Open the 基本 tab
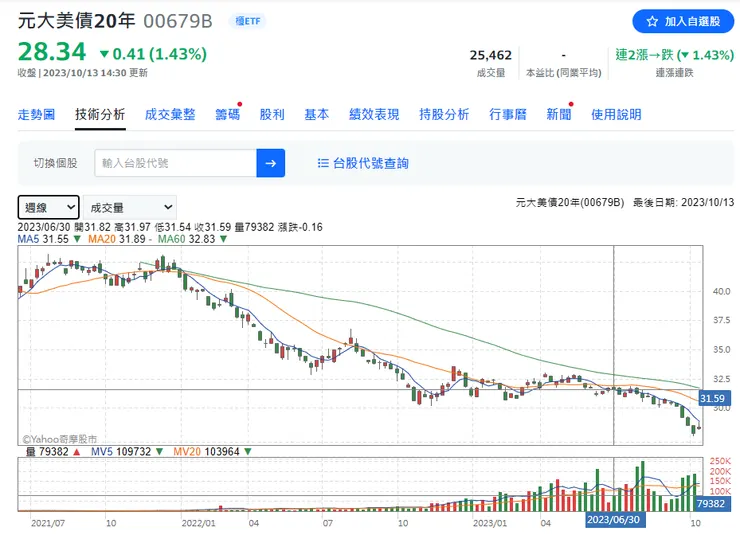 [316, 115]
